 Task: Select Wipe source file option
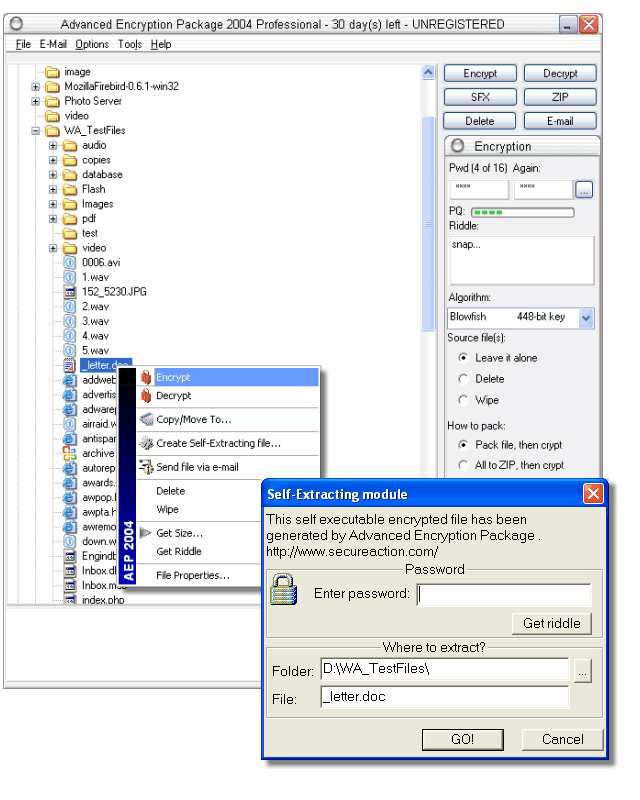463,400
